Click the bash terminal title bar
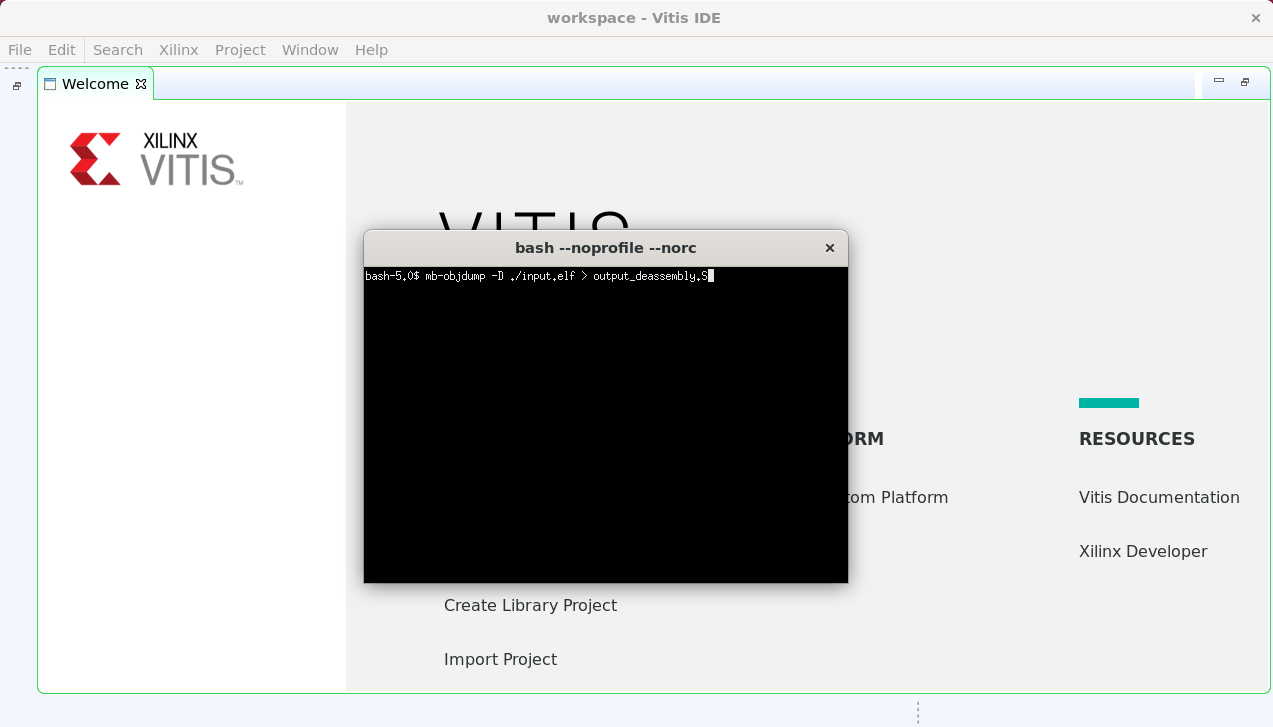The height and width of the screenshot is (727, 1273). (605, 248)
